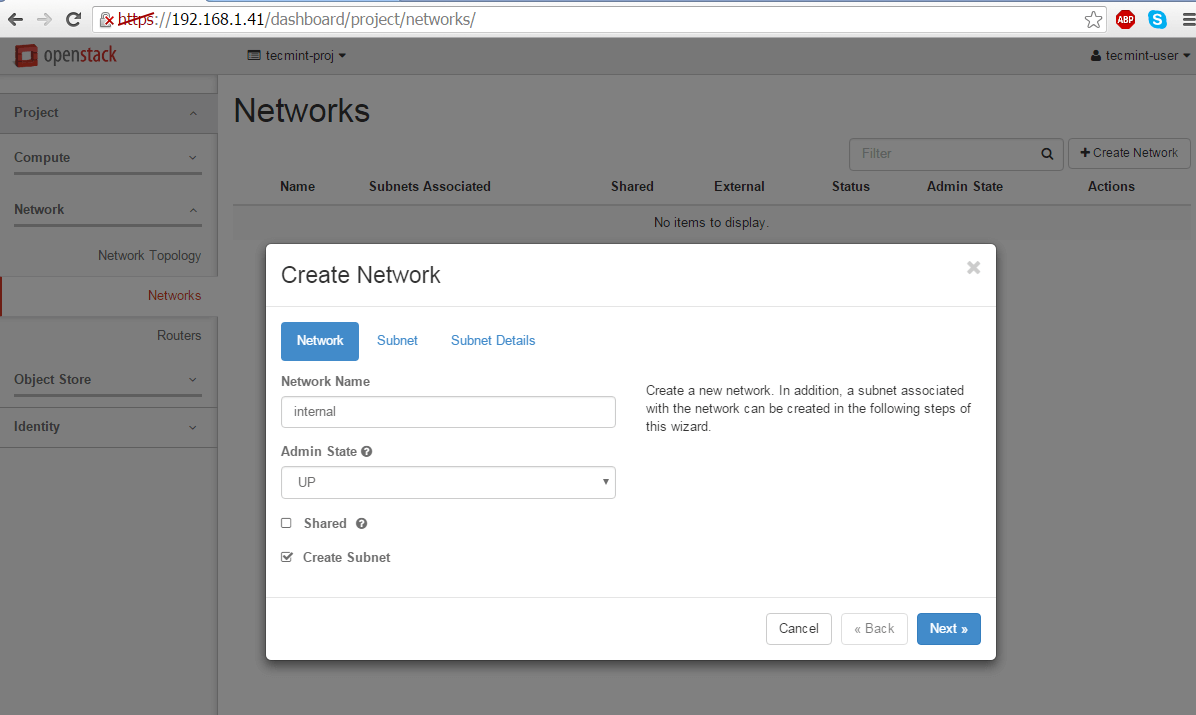Open the Adblock Plus extension icon
Image resolution: width=1196 pixels, height=715 pixels.
click(x=1126, y=19)
